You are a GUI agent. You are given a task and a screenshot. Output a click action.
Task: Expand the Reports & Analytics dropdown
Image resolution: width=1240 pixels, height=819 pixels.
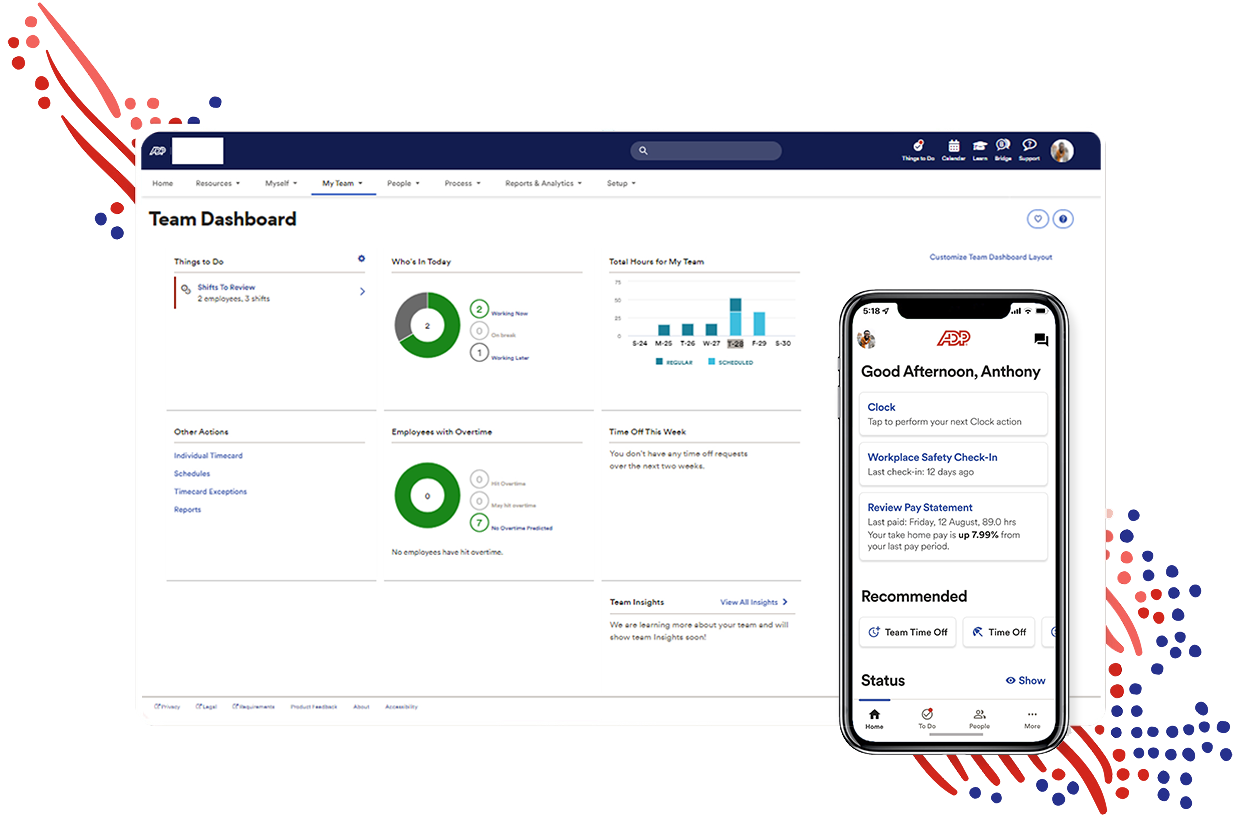click(x=543, y=184)
